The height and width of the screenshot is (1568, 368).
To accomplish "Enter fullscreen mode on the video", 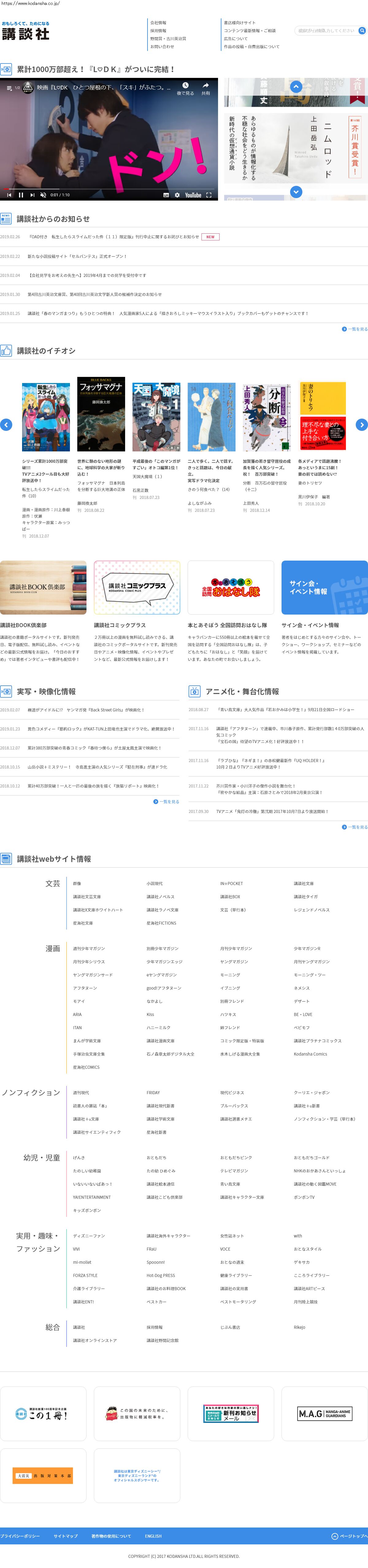I will (209, 195).
